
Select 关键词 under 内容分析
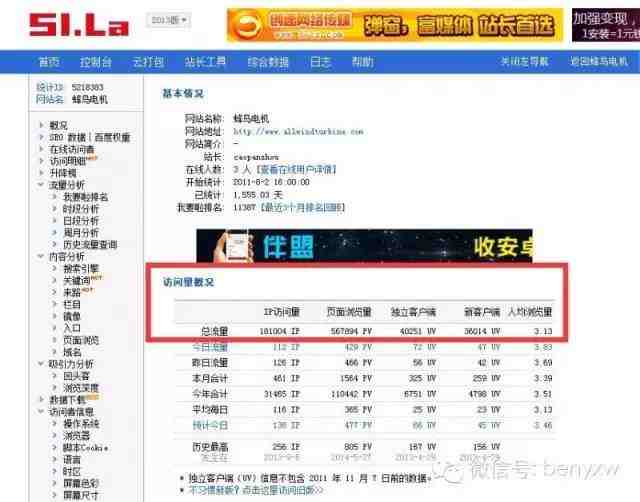[x=77, y=280]
